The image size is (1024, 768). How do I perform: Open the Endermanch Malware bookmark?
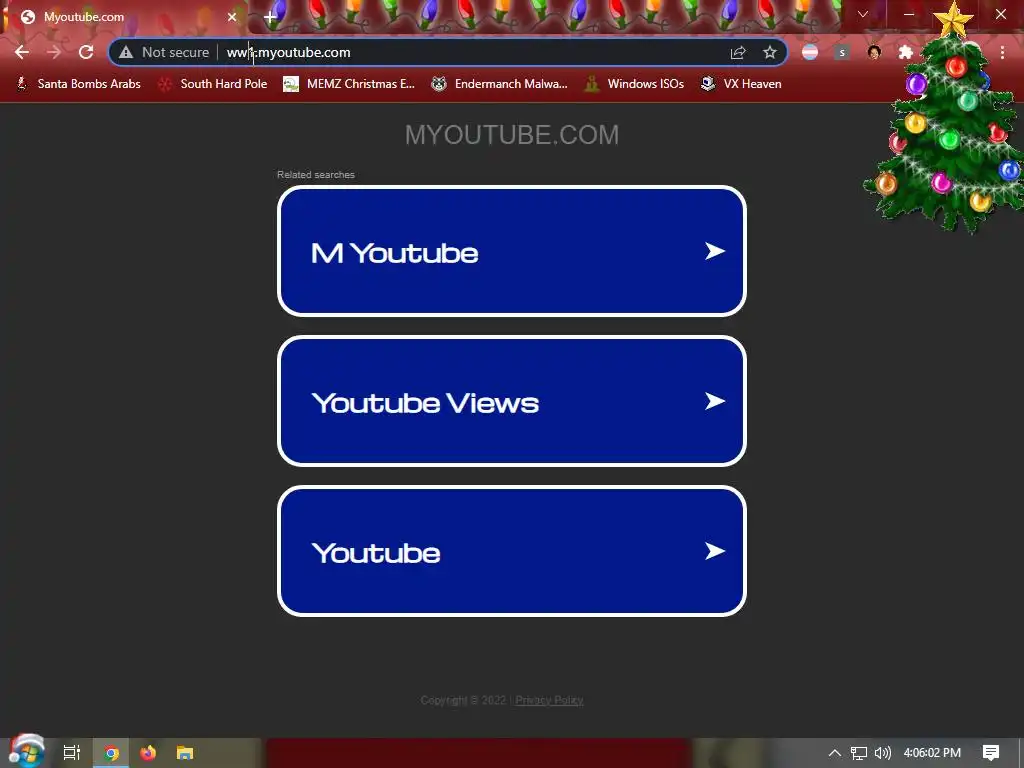(x=500, y=84)
